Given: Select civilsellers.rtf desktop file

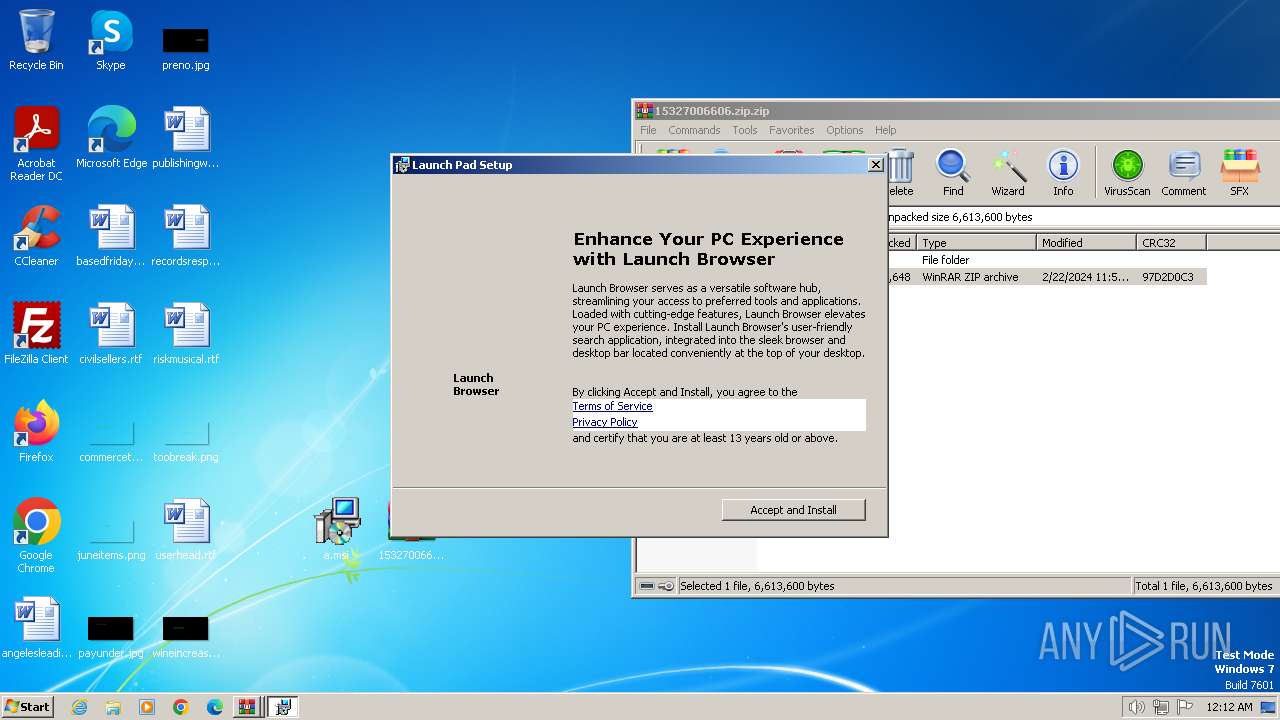Looking at the screenshot, I should tap(111, 334).
